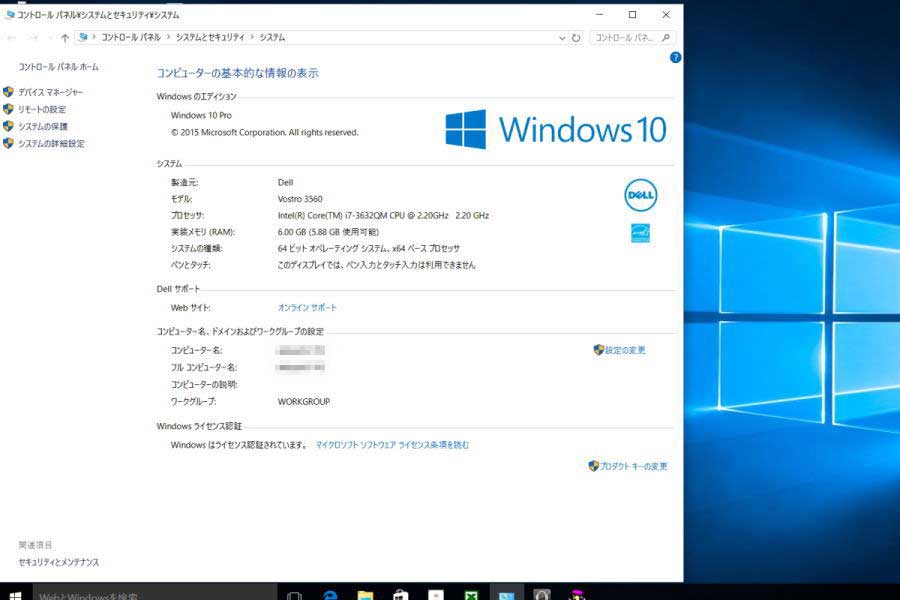Open the Windows Start button
Screen dimensions: 900x600
pos(15,595)
